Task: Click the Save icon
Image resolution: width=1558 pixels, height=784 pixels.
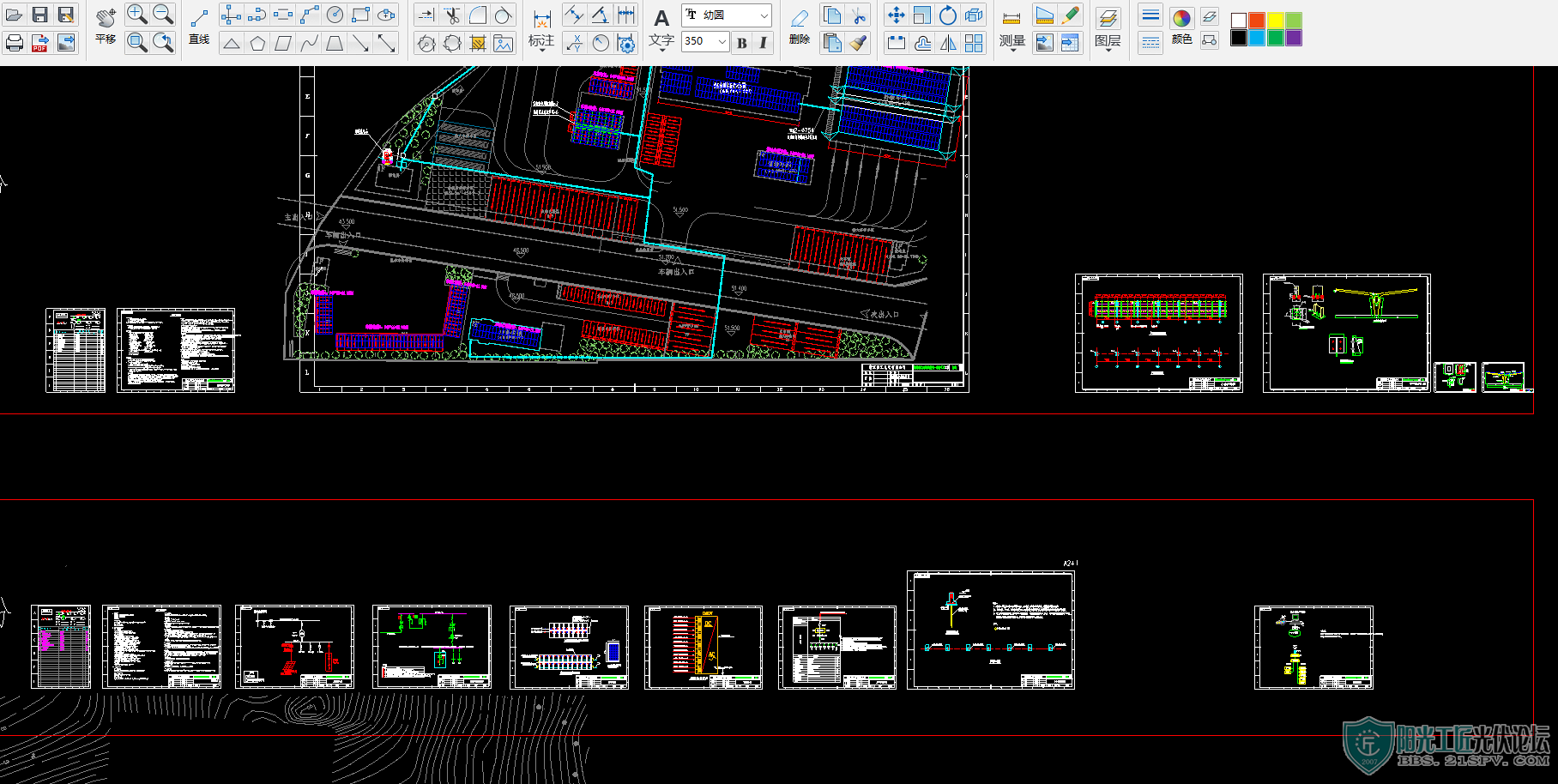Action: point(40,15)
